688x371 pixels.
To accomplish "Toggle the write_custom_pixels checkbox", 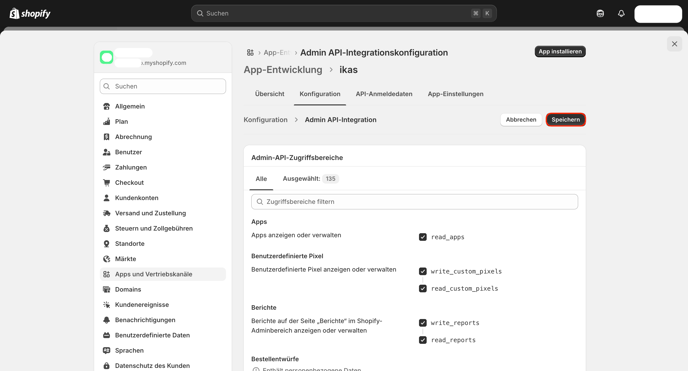I will point(423,271).
